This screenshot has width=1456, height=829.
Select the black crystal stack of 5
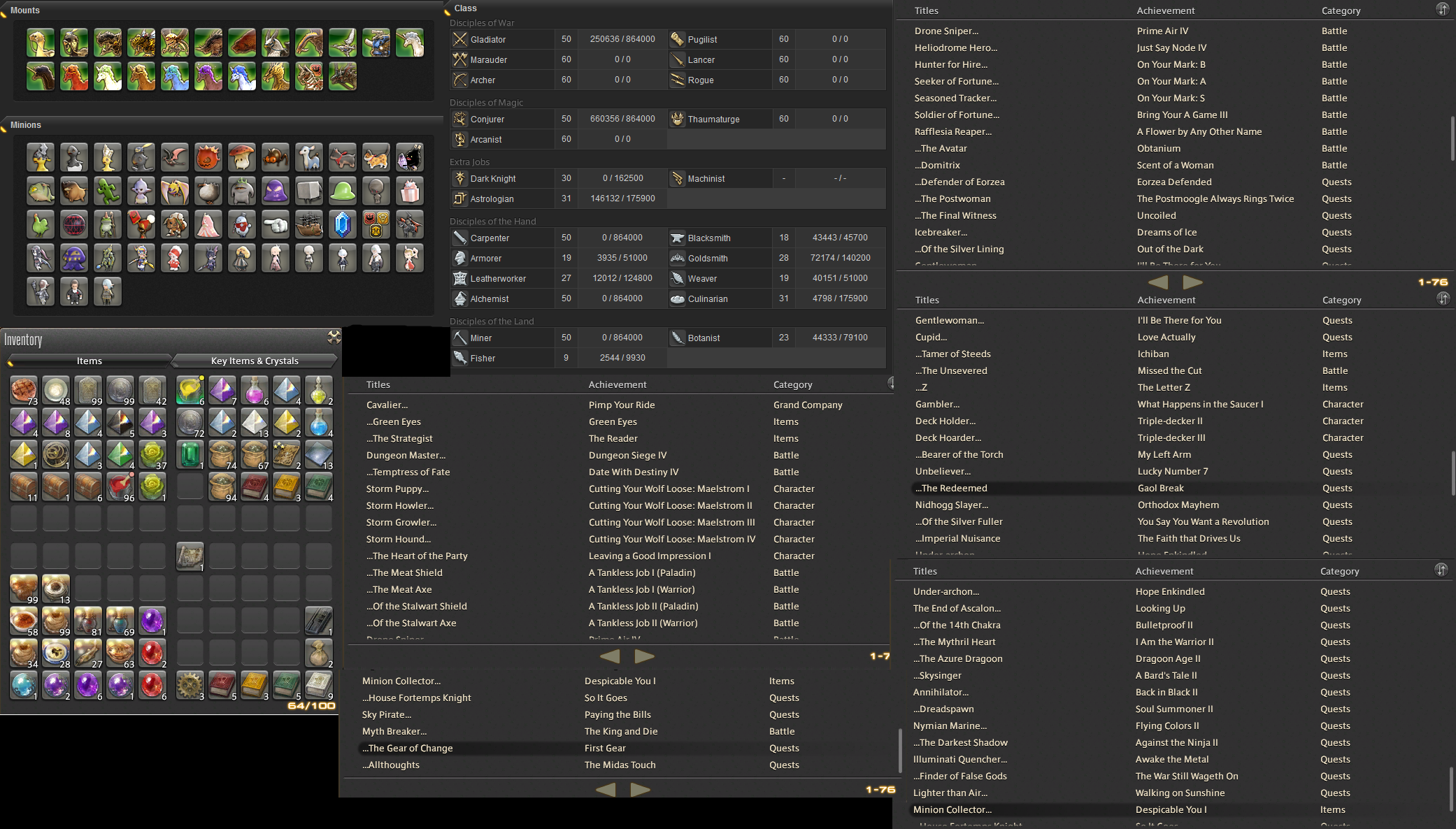(x=120, y=423)
